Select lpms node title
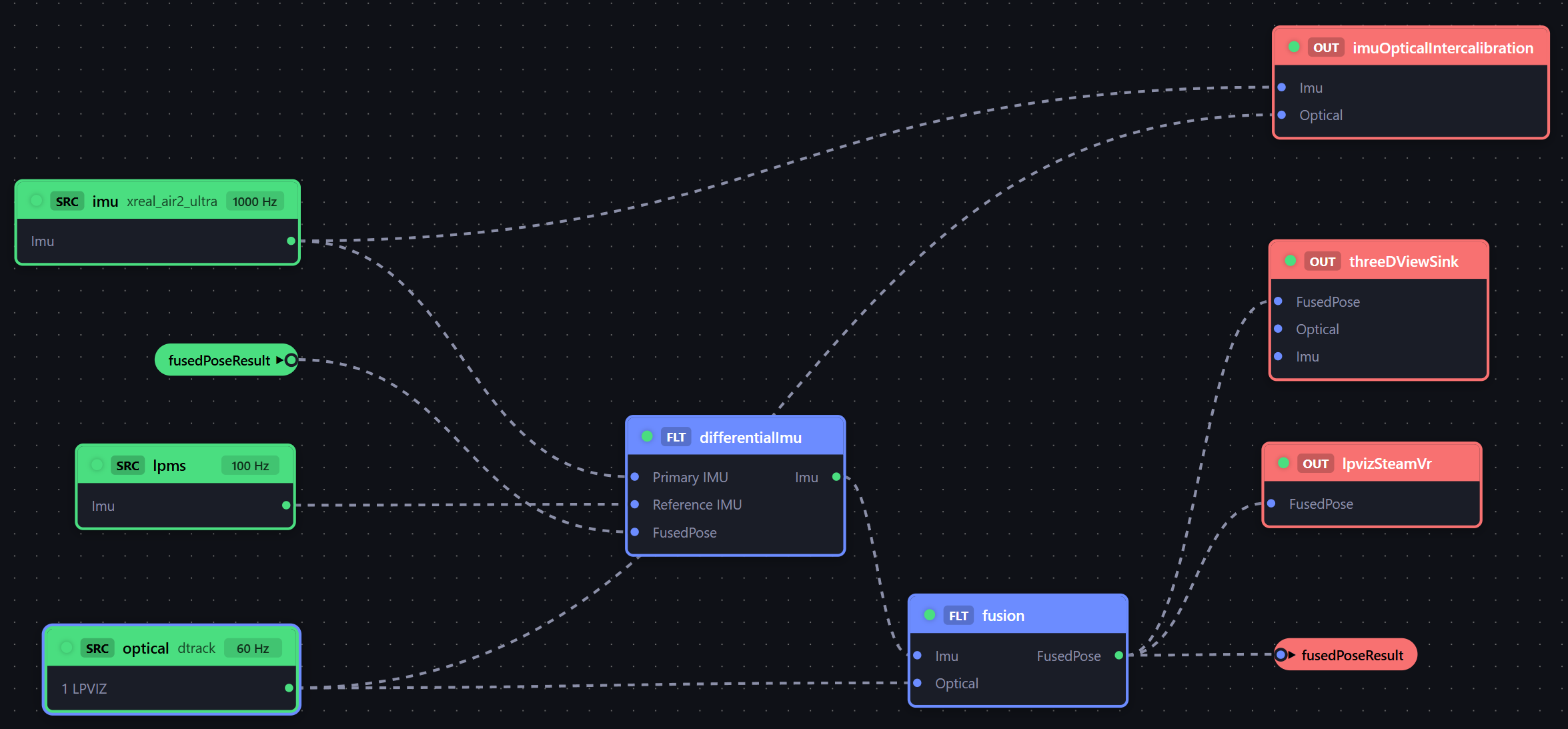 tap(169, 466)
